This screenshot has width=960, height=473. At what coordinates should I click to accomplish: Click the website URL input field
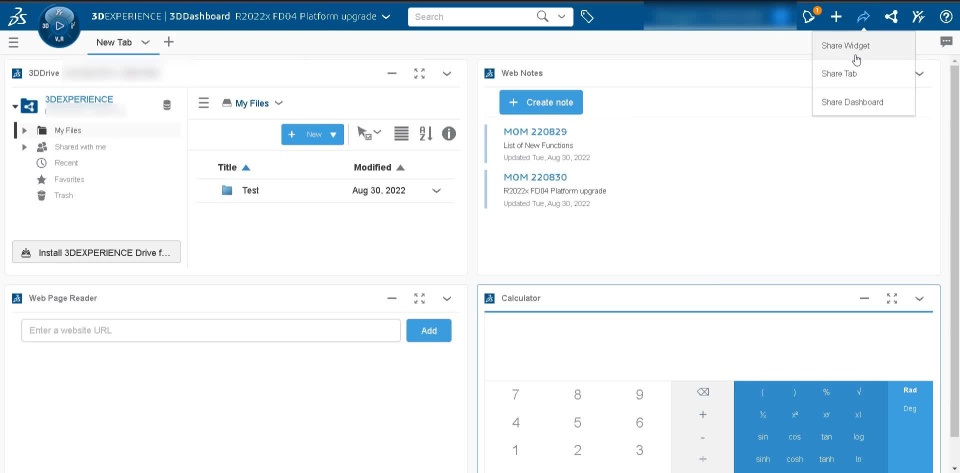coord(211,330)
